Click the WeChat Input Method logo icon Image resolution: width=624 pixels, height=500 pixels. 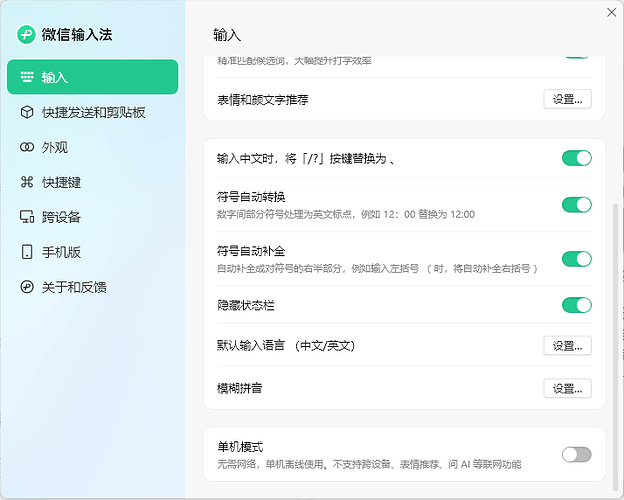[x=26, y=34]
